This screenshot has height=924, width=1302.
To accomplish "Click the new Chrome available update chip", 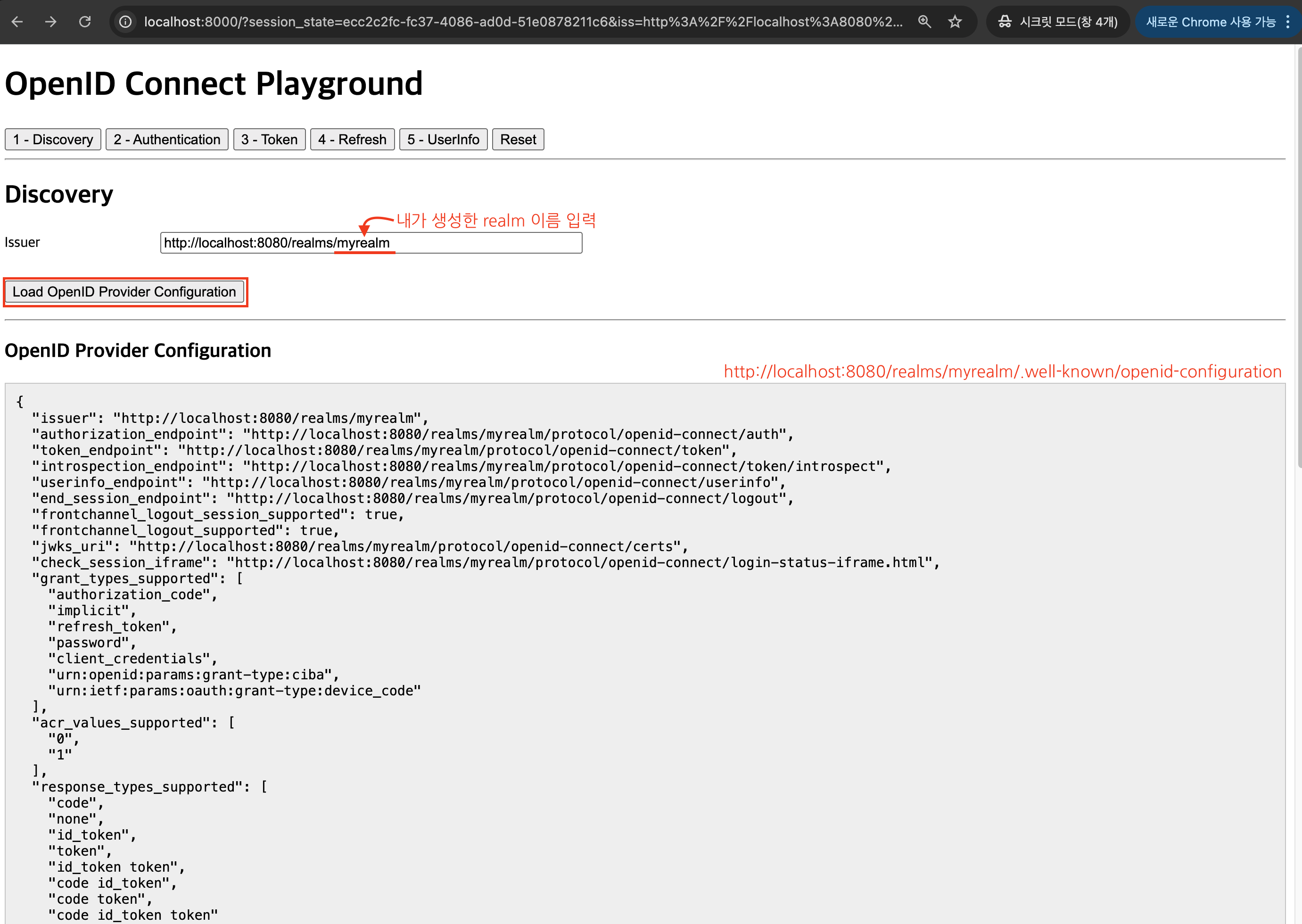I will [x=1211, y=22].
